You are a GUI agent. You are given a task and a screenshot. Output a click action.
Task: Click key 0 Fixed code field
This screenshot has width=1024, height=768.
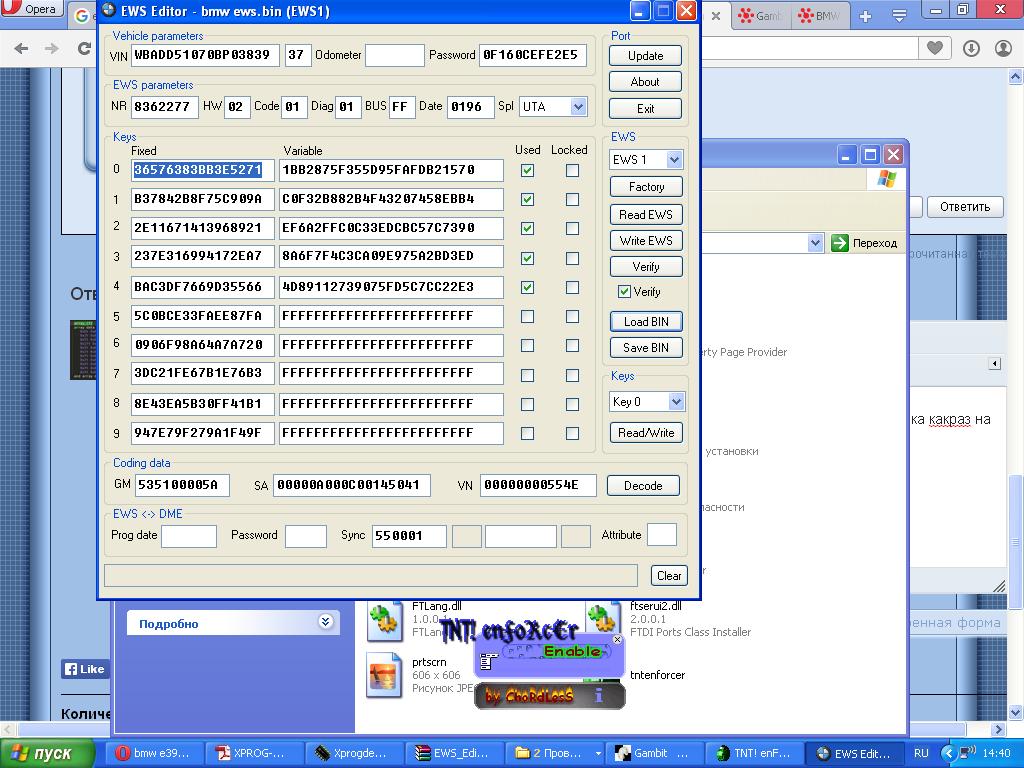click(202, 170)
